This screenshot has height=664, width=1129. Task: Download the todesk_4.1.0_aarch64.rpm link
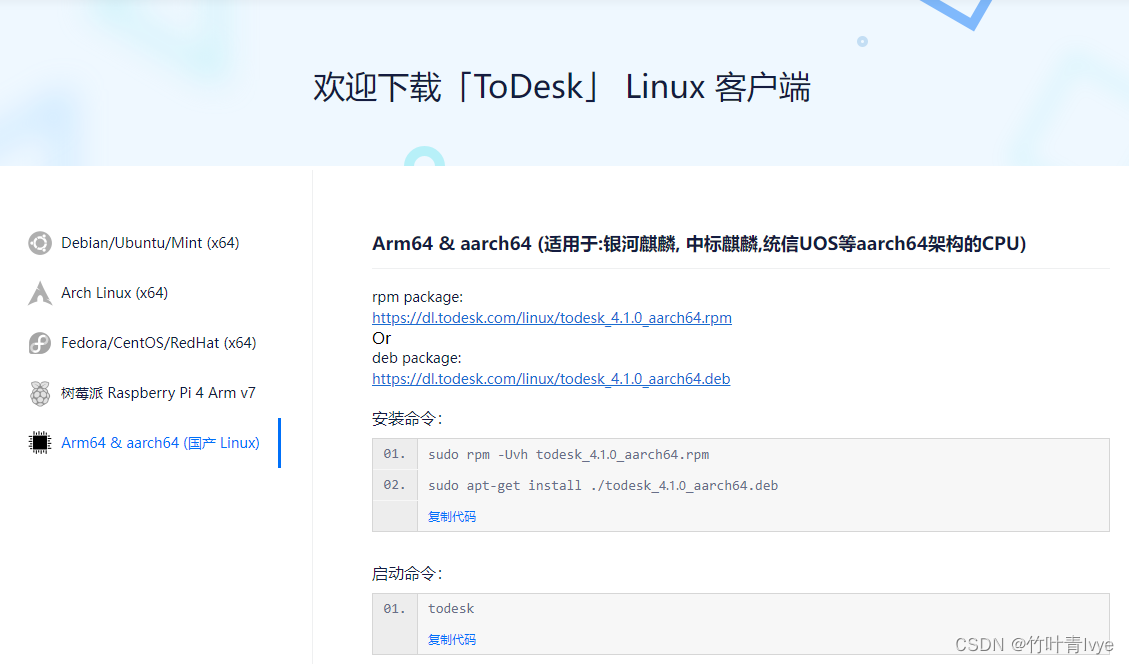click(x=552, y=318)
